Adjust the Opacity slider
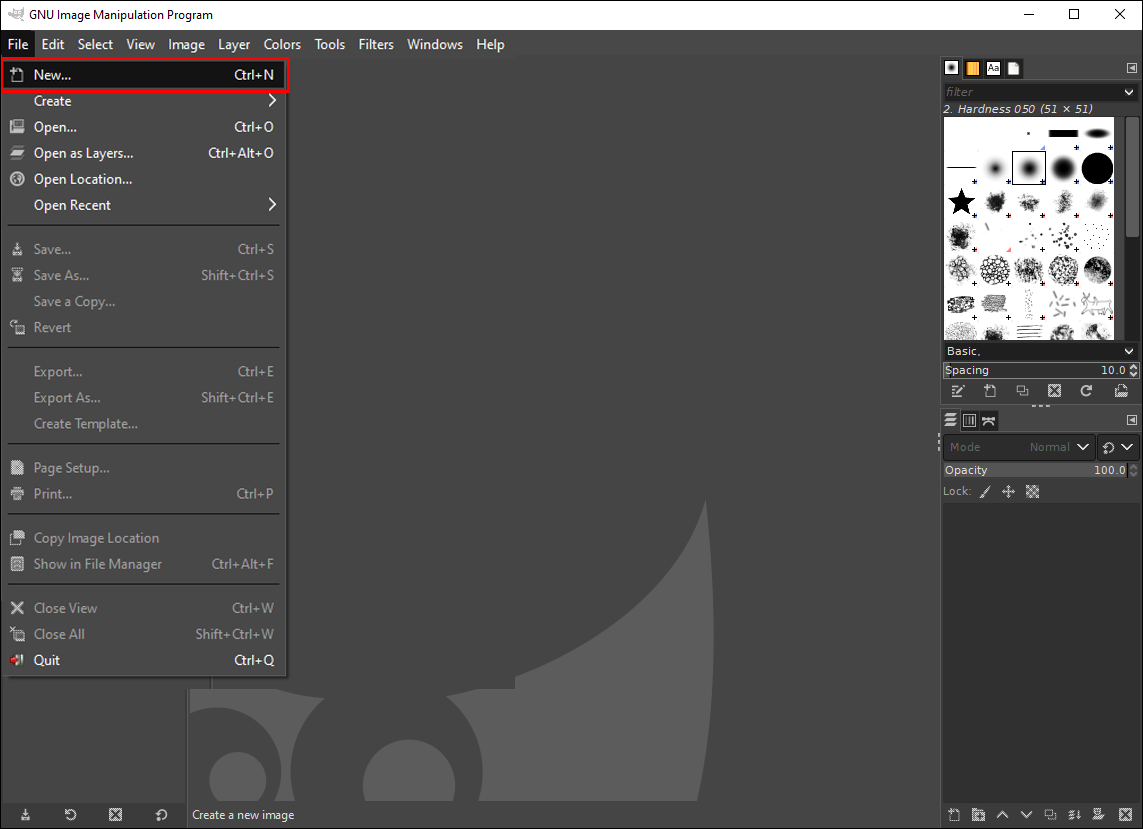The width and height of the screenshot is (1143, 829). [x=1035, y=470]
